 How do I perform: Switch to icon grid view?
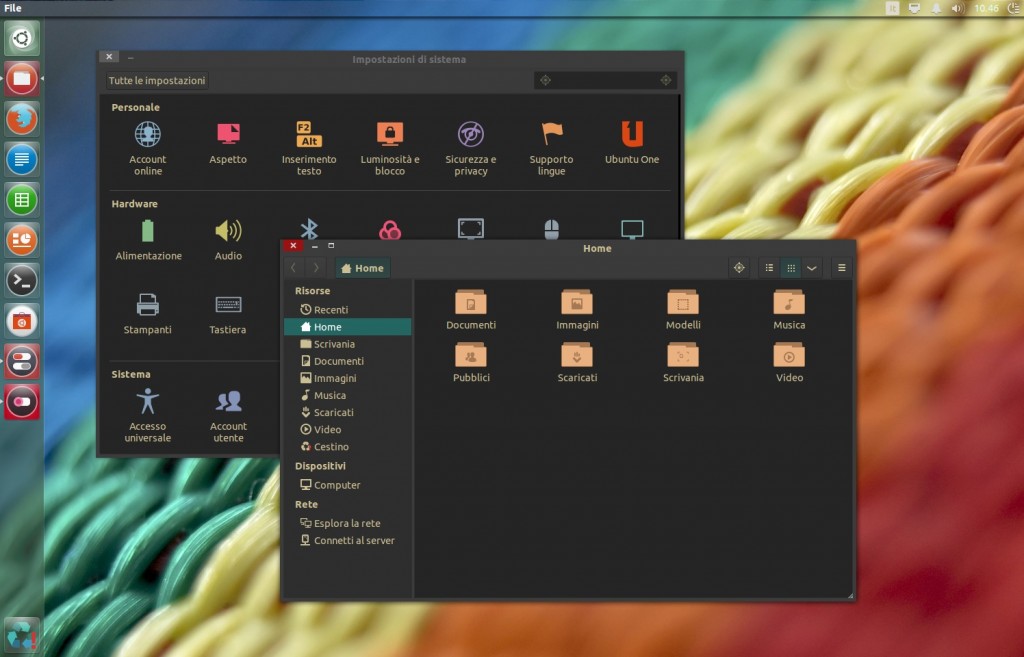pos(790,268)
